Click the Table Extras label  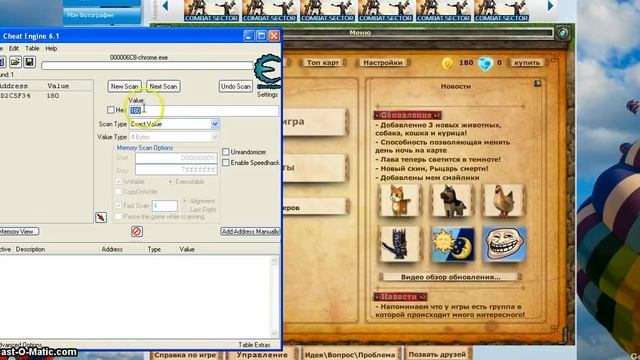pos(254,345)
